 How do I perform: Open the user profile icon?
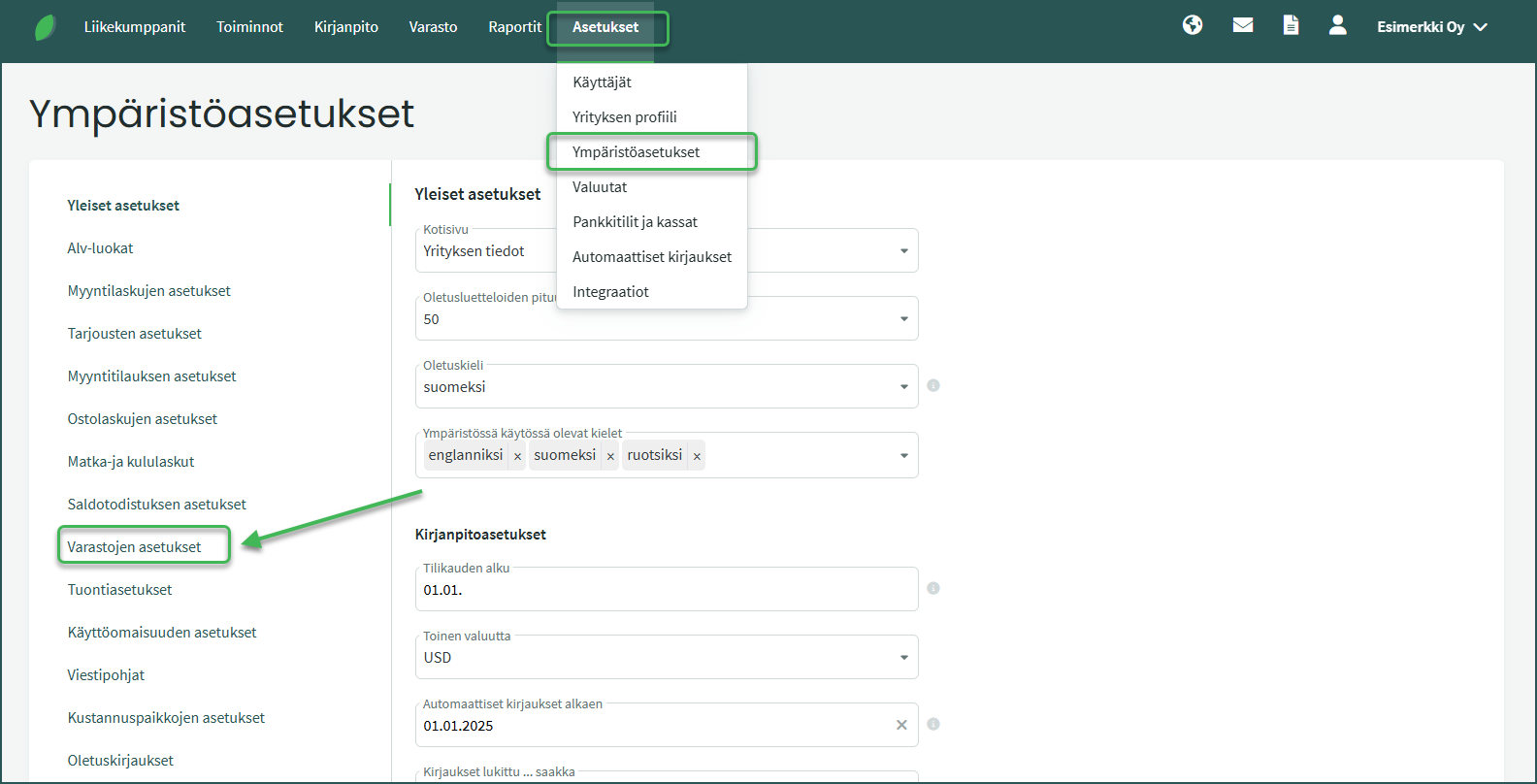(x=1337, y=25)
